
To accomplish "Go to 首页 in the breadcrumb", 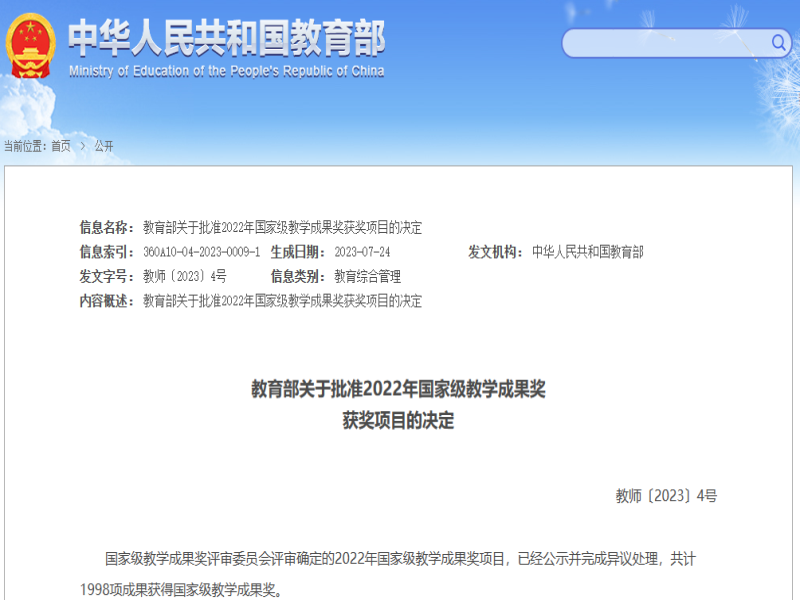I will point(61,146).
